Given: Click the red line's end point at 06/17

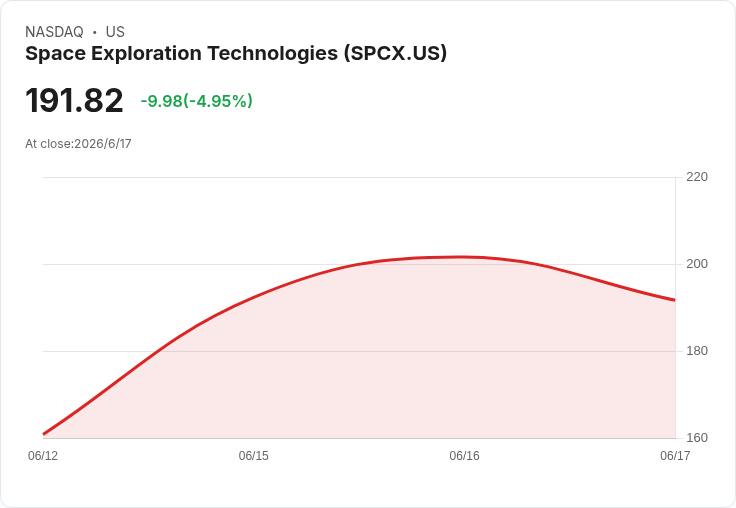Looking at the screenshot, I should (675, 300).
